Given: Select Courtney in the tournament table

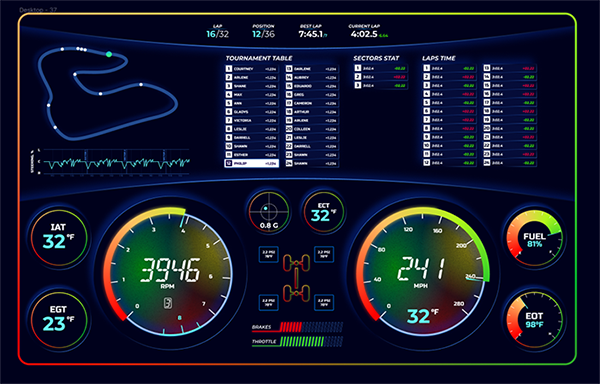Looking at the screenshot, I should pos(251,69).
